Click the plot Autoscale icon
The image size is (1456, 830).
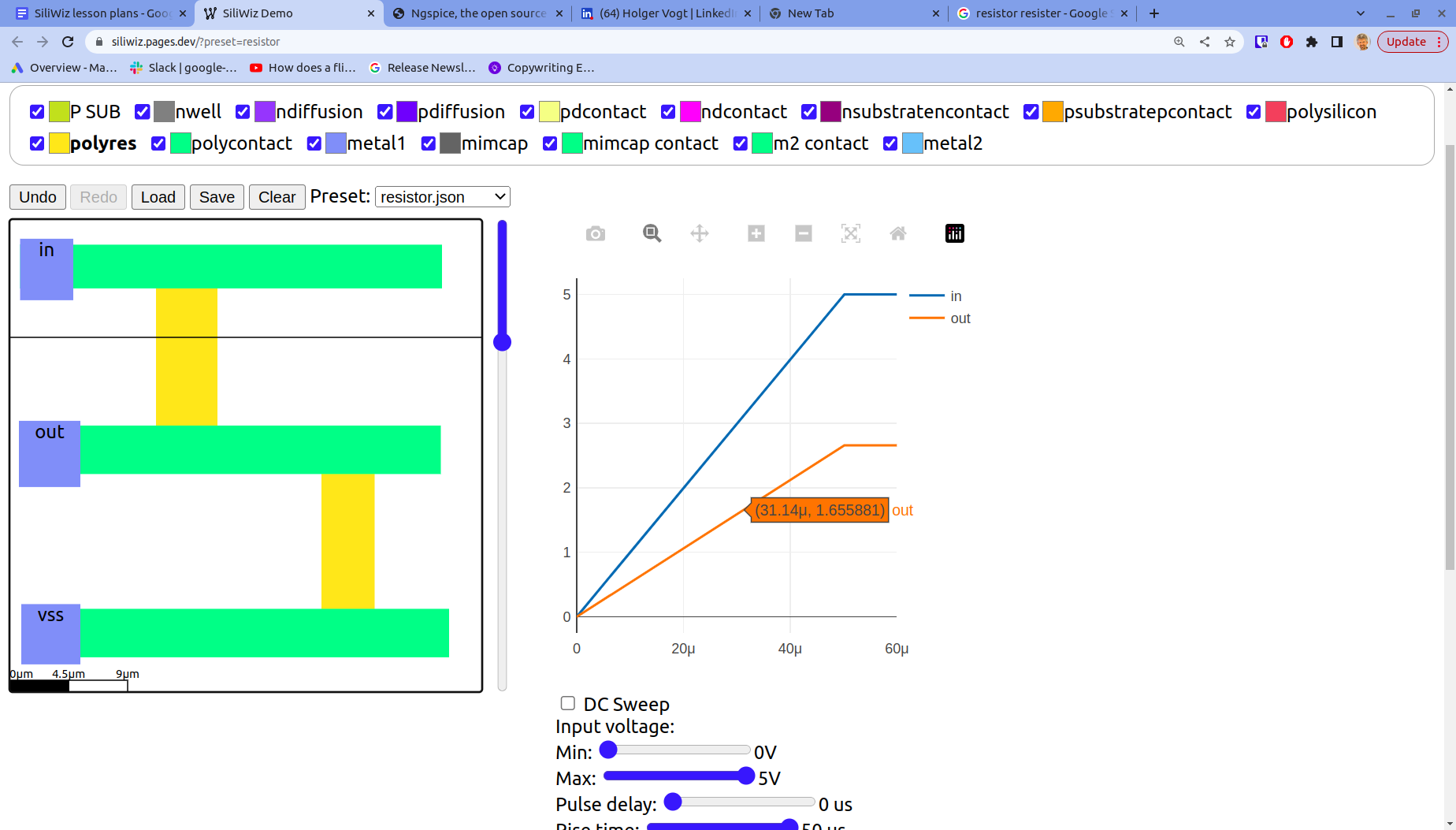click(x=851, y=233)
